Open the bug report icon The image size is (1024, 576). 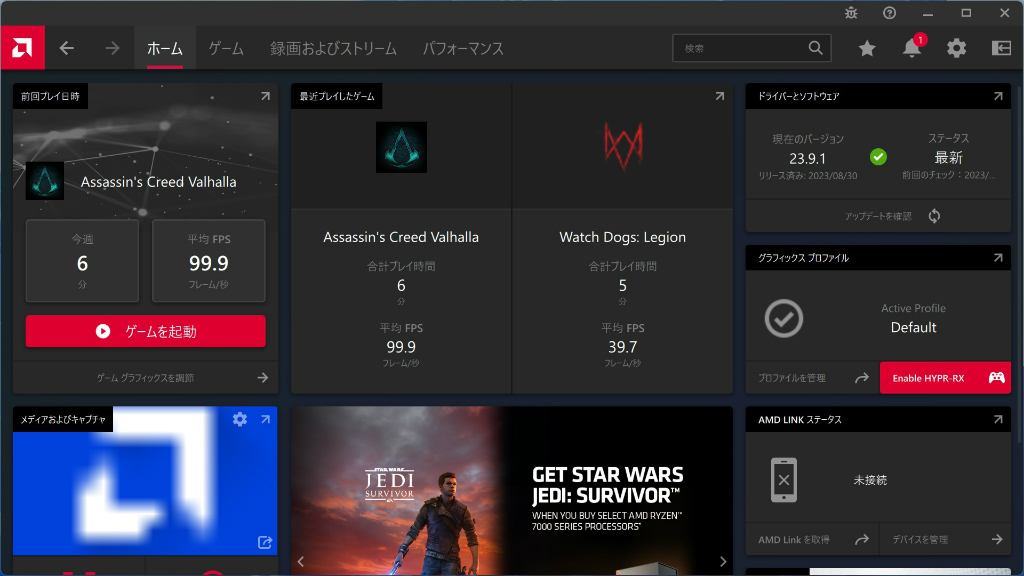[851, 13]
